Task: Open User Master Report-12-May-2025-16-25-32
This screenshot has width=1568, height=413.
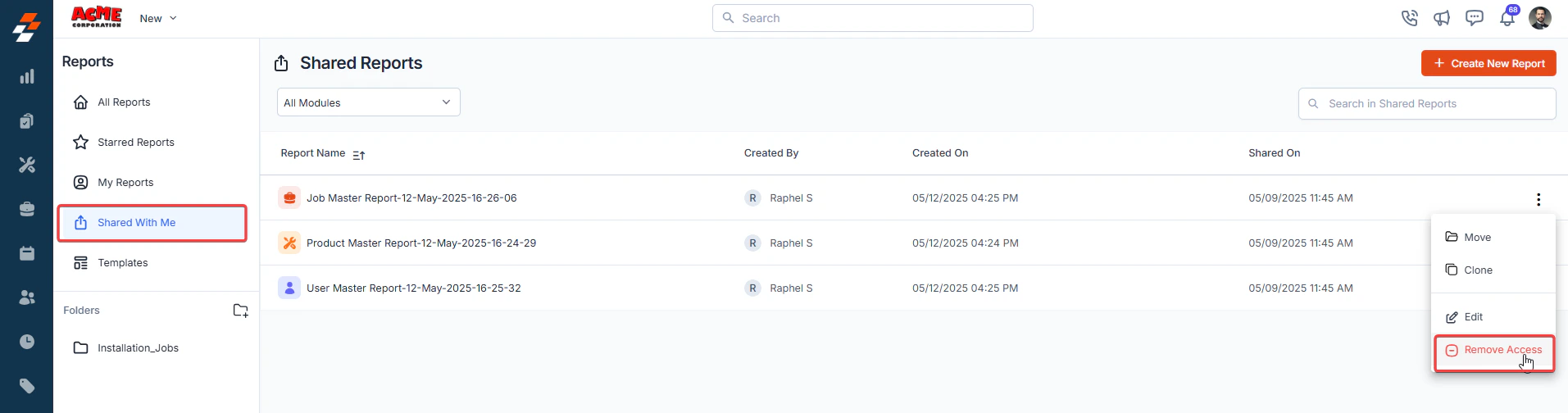Action: click(414, 288)
